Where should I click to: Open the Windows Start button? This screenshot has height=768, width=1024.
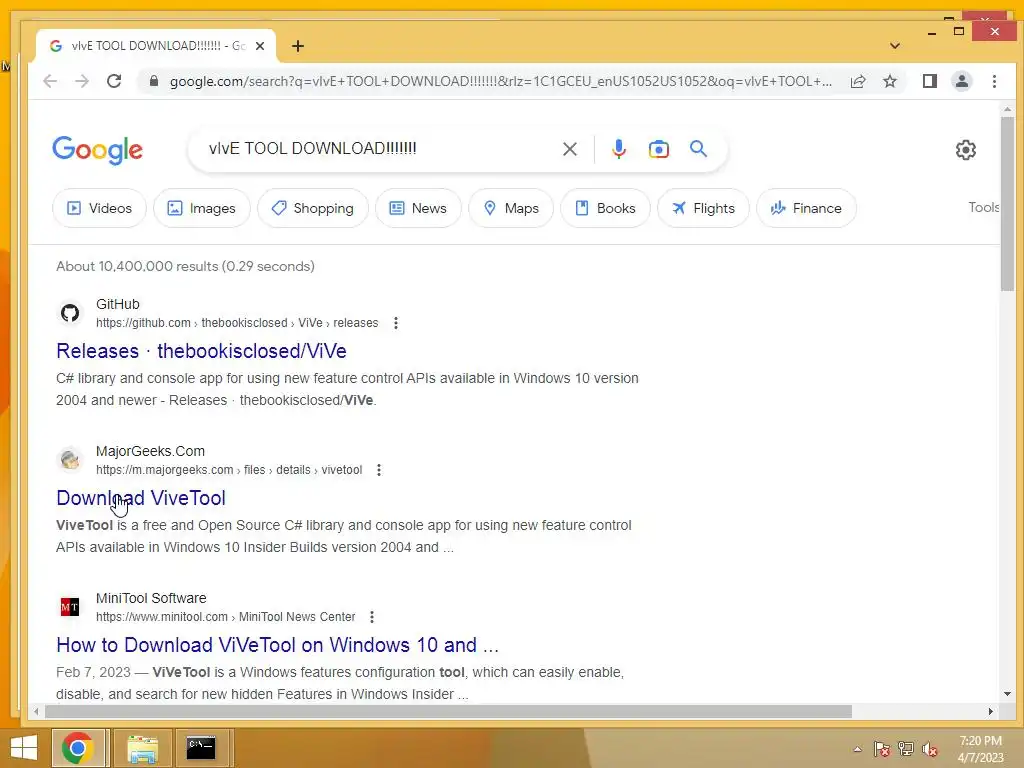click(x=24, y=748)
